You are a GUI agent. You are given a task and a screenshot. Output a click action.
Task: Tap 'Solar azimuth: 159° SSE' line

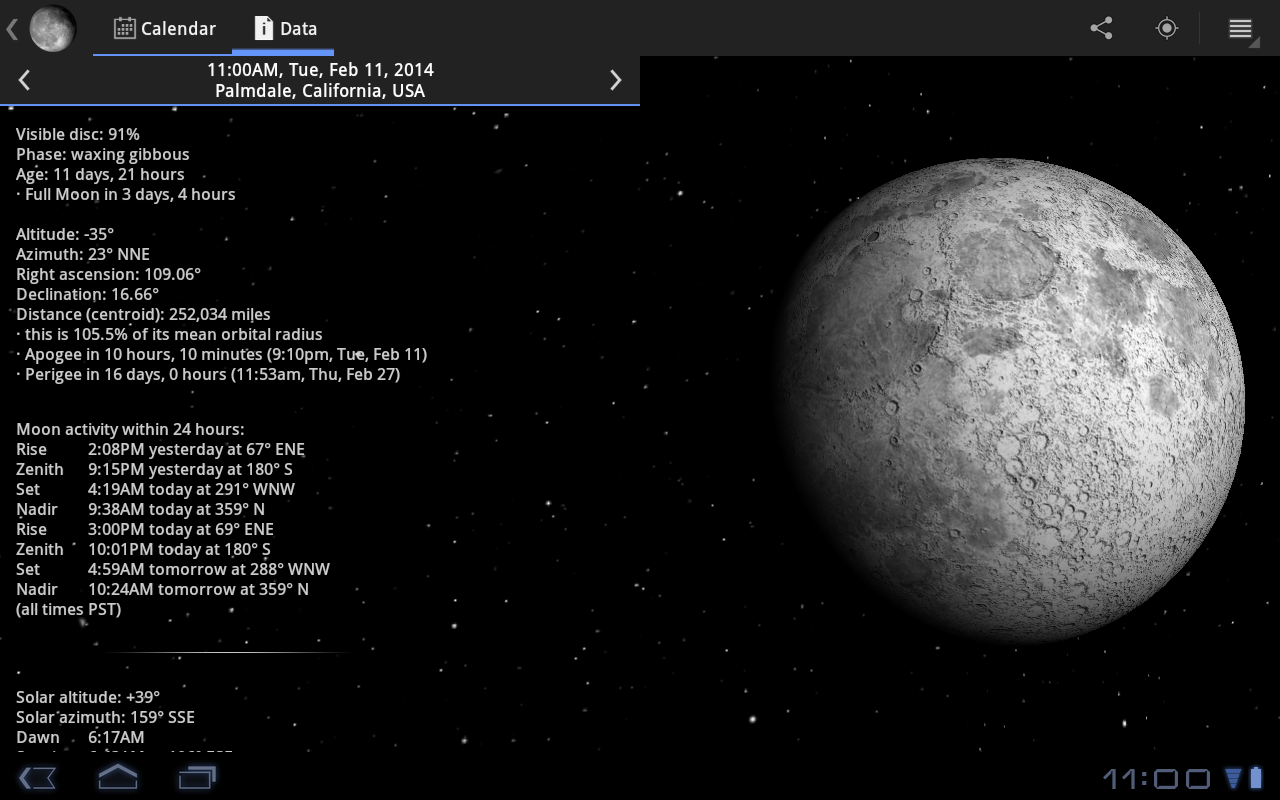tap(106, 717)
